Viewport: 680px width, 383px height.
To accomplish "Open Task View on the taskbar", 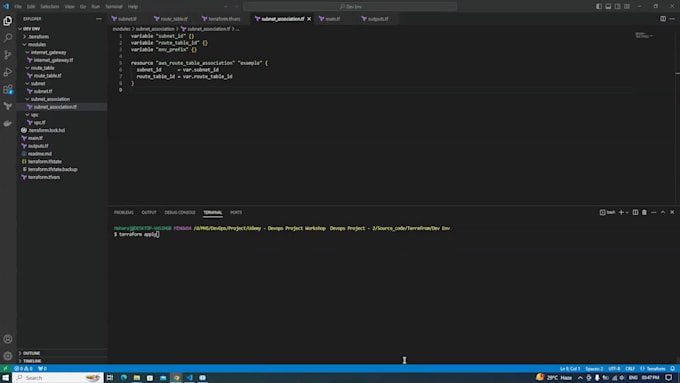I will [x=110, y=378].
